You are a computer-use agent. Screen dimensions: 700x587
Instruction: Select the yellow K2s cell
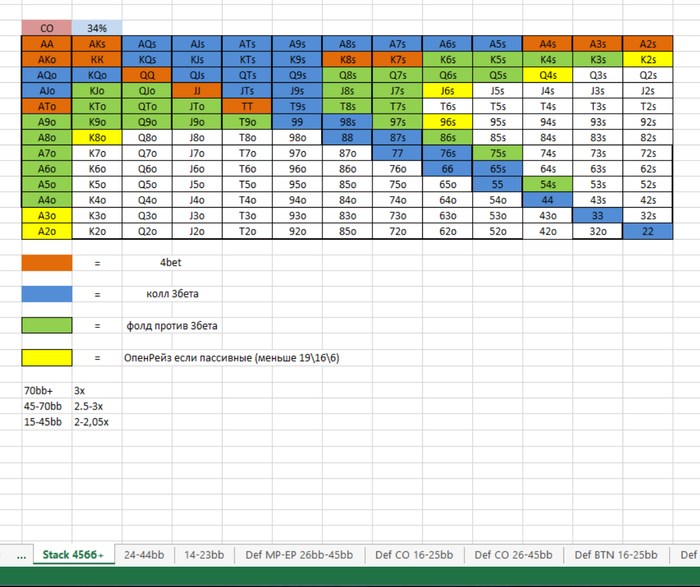point(648,59)
